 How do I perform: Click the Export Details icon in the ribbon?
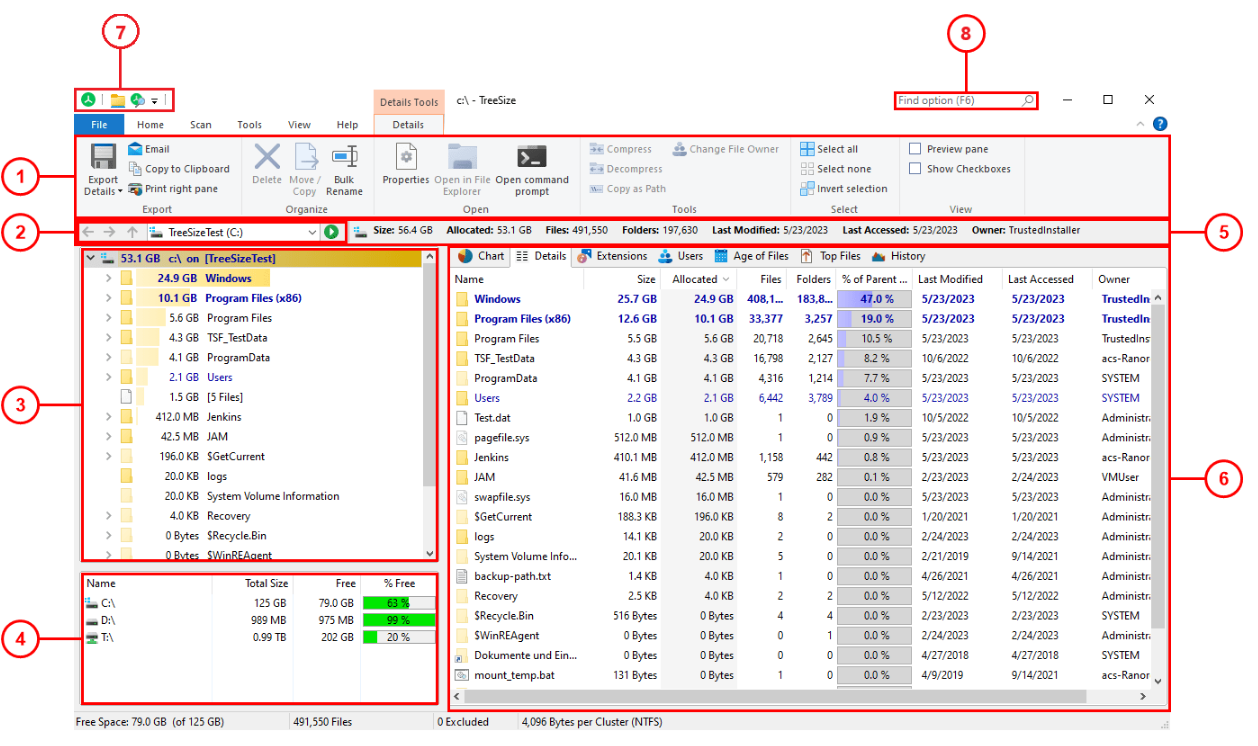point(103,158)
